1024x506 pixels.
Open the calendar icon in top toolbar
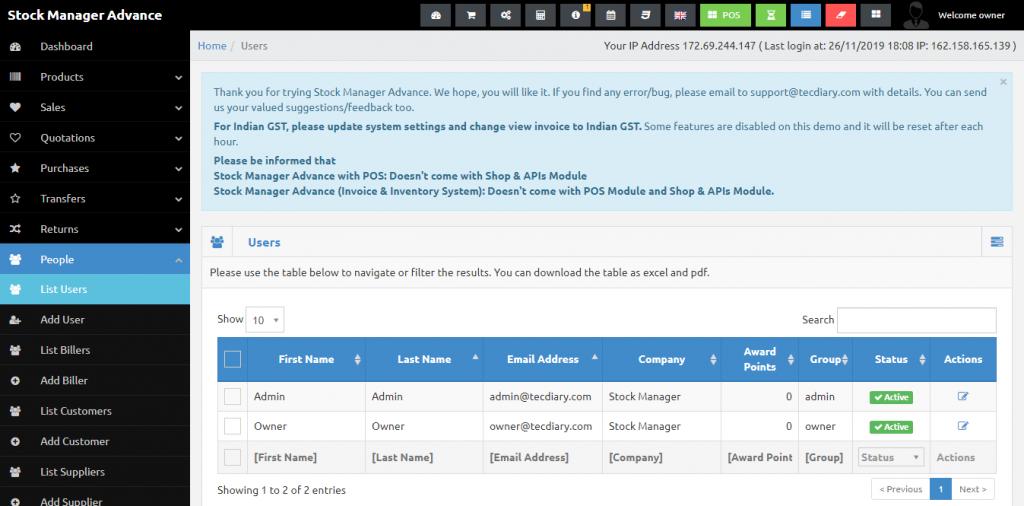coord(611,16)
